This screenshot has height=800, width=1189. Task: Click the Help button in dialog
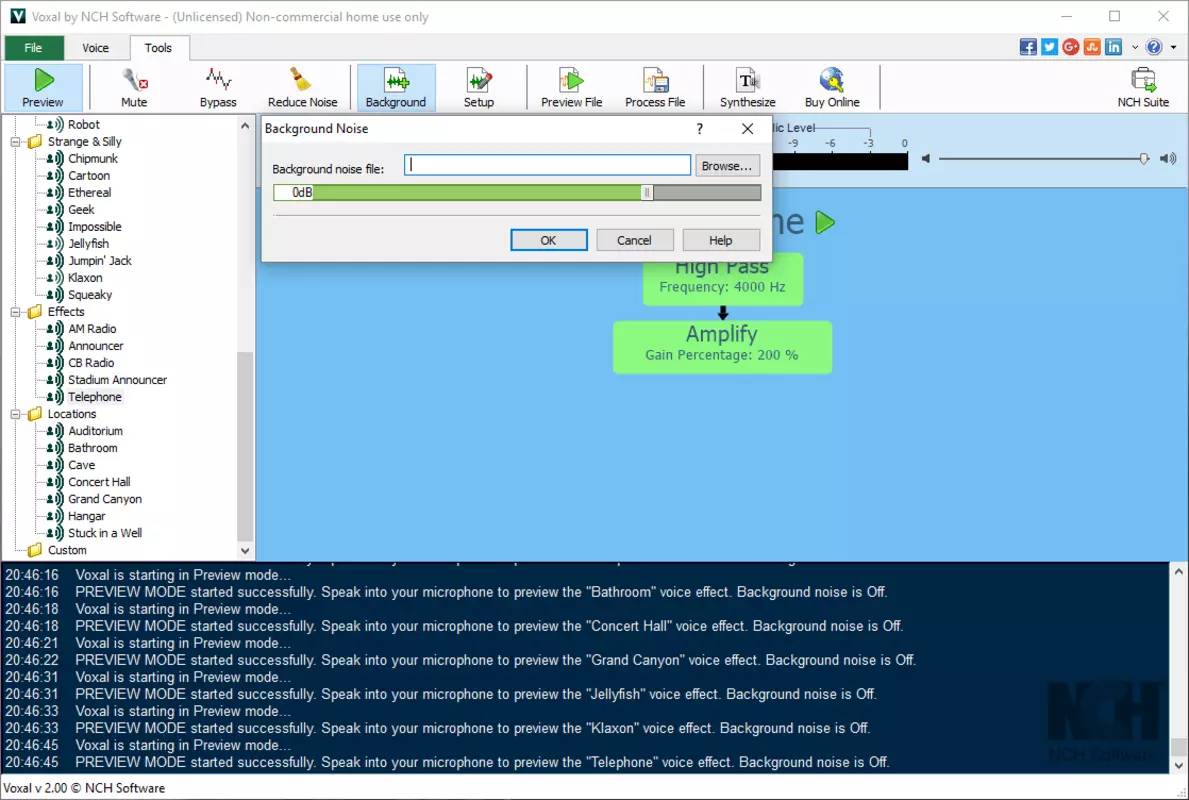coord(720,240)
